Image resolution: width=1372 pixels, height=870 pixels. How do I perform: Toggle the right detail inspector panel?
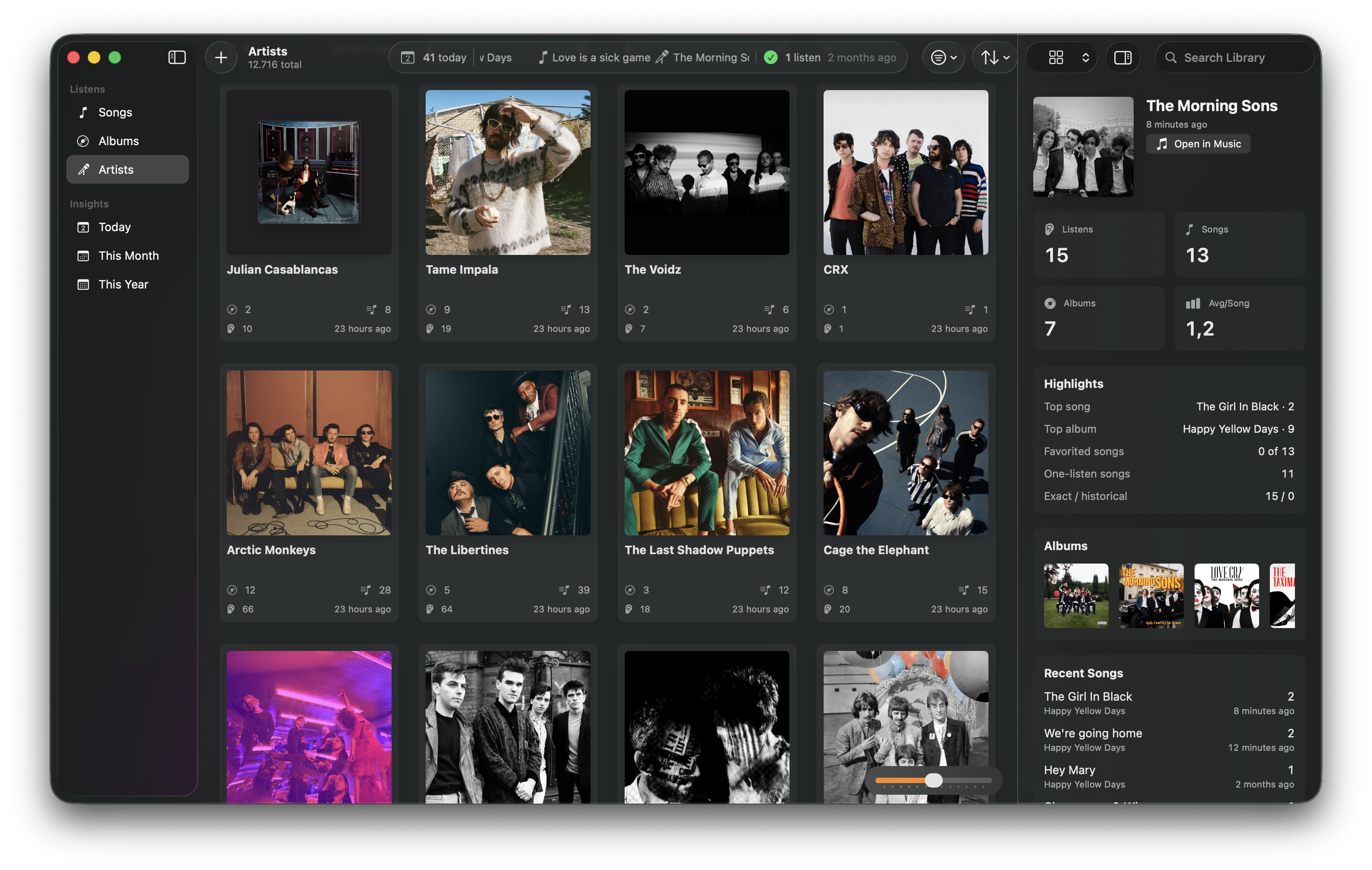tap(1122, 57)
